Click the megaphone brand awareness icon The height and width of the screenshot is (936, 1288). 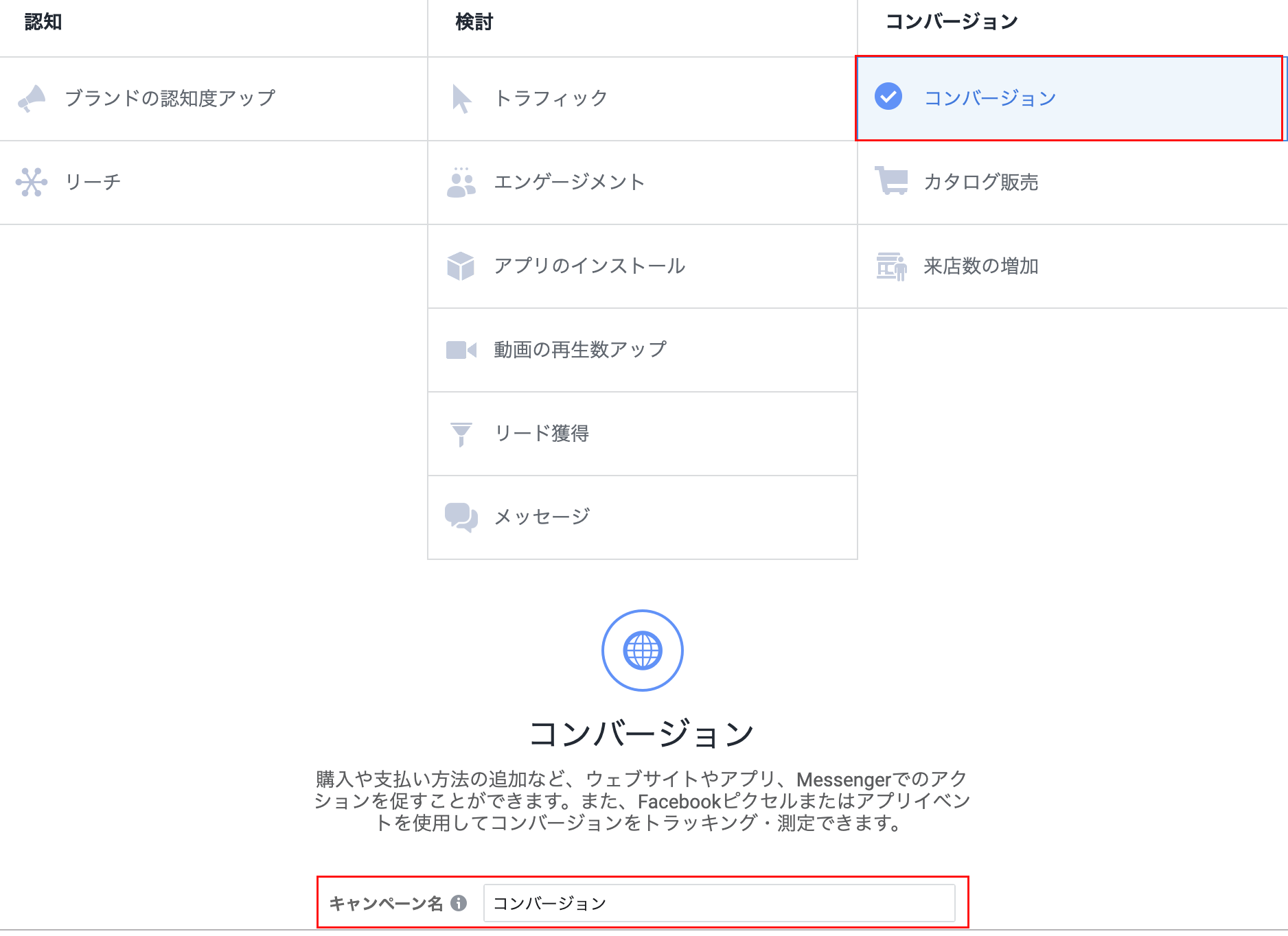pyautogui.click(x=32, y=99)
